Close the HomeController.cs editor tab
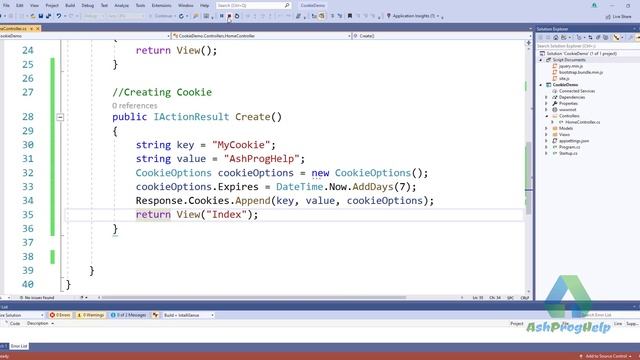640x360 pixels. pyautogui.click(x=38, y=29)
